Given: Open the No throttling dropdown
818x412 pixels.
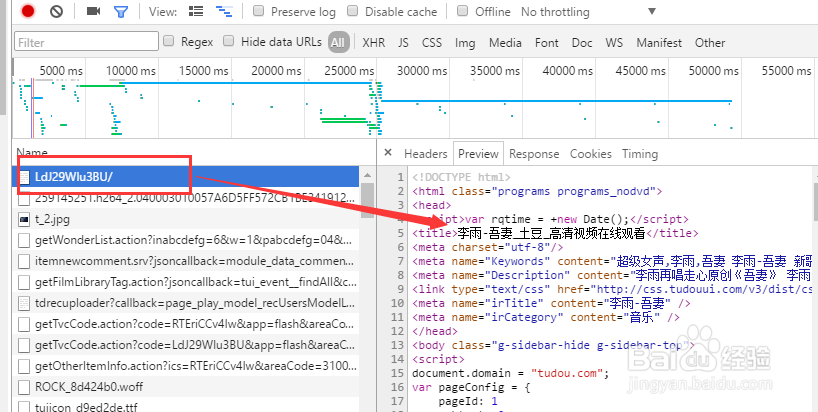Looking at the screenshot, I should click(588, 11).
